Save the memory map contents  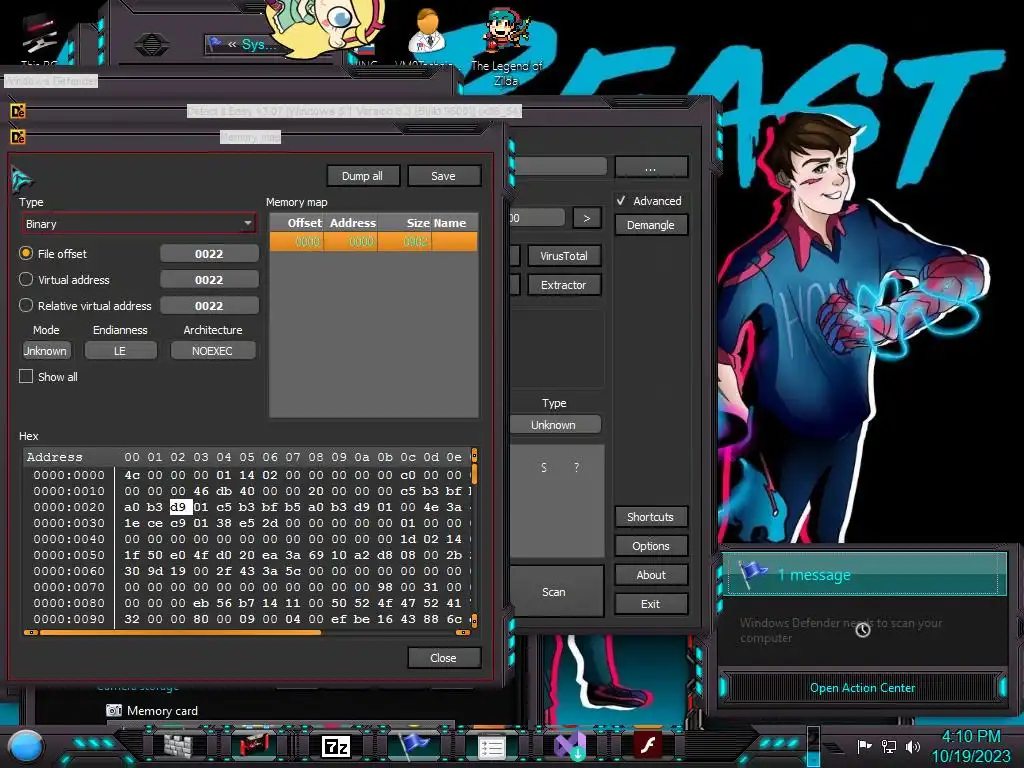coord(443,176)
